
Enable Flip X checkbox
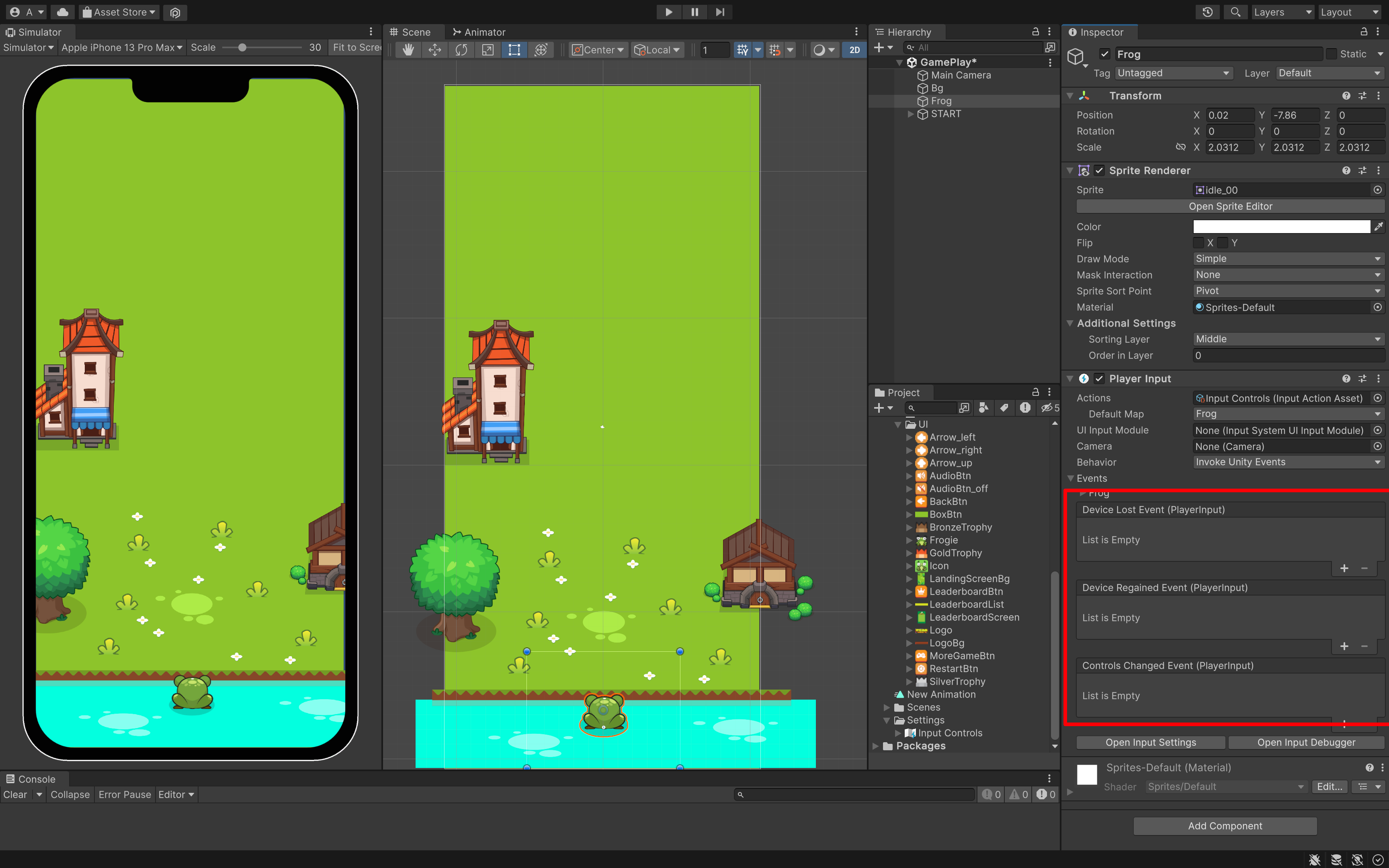tap(1198, 243)
